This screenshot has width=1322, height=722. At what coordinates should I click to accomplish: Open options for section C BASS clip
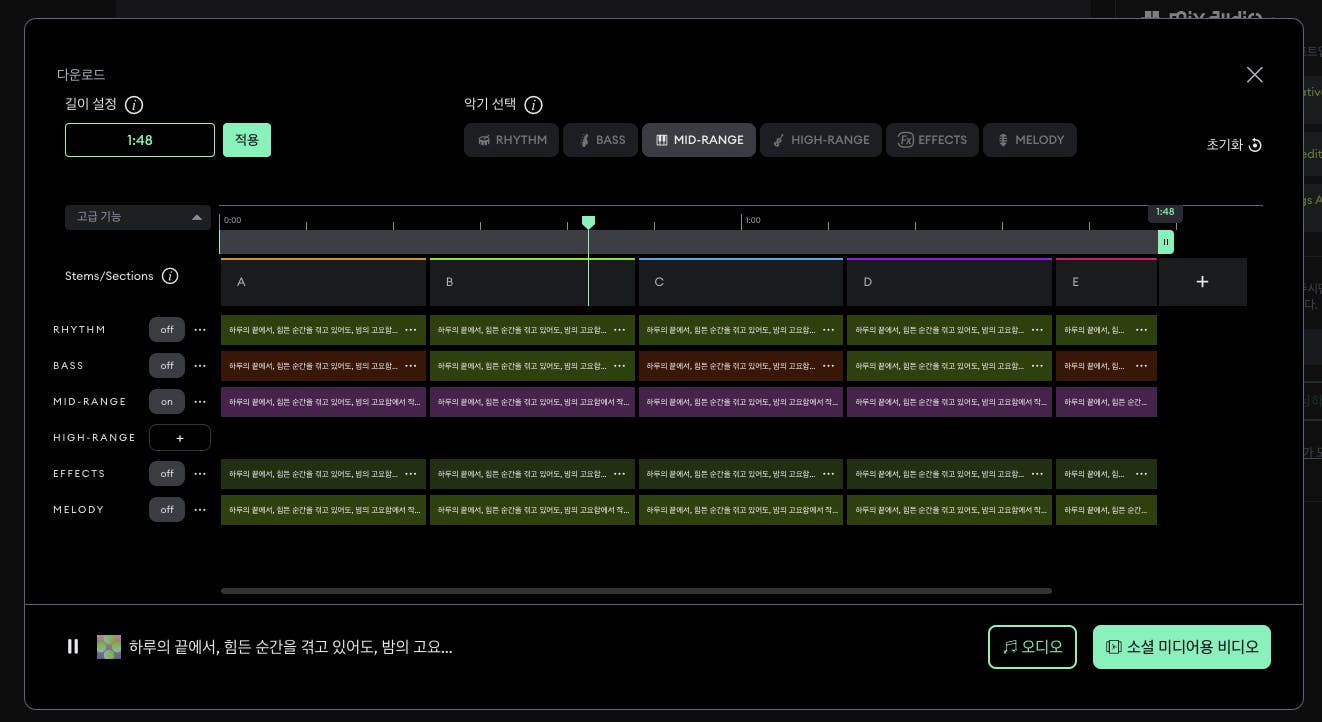(828, 366)
